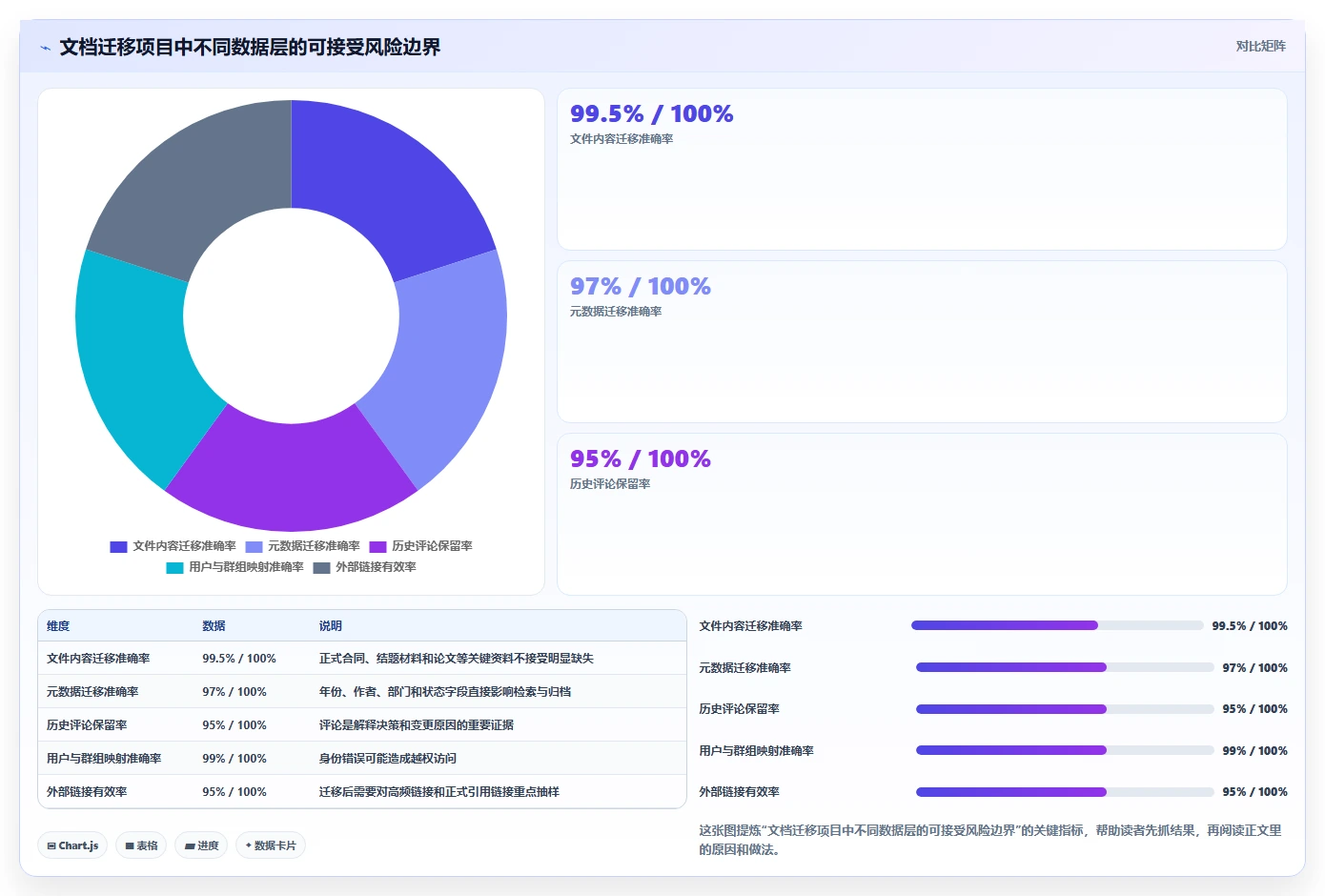The image size is (1325, 896).
Task: Click the table cell 97% / 100%
Action: pyautogui.click(x=234, y=692)
